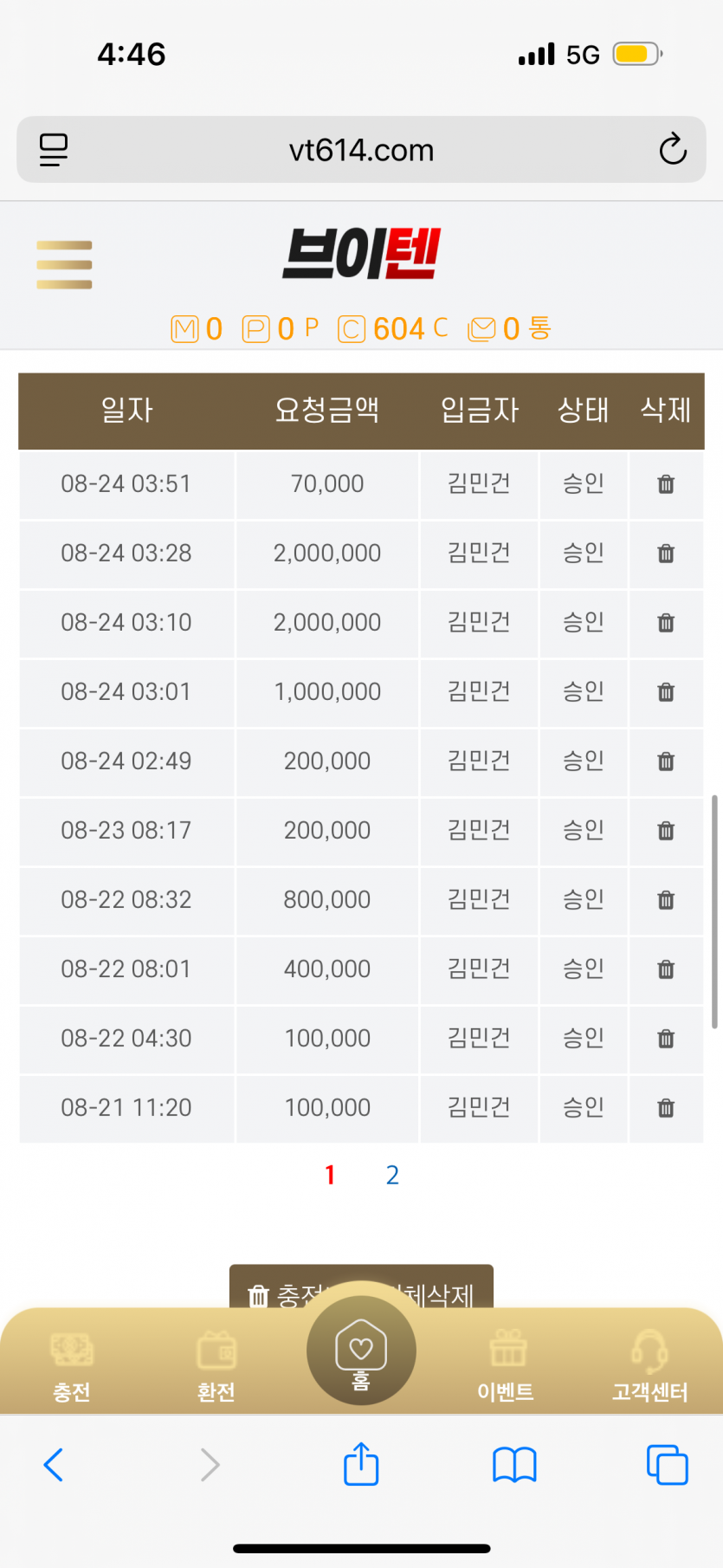This screenshot has height=1568, width=723.
Task: Open the Safari tabs overview icon
Action: pyautogui.click(x=668, y=1465)
